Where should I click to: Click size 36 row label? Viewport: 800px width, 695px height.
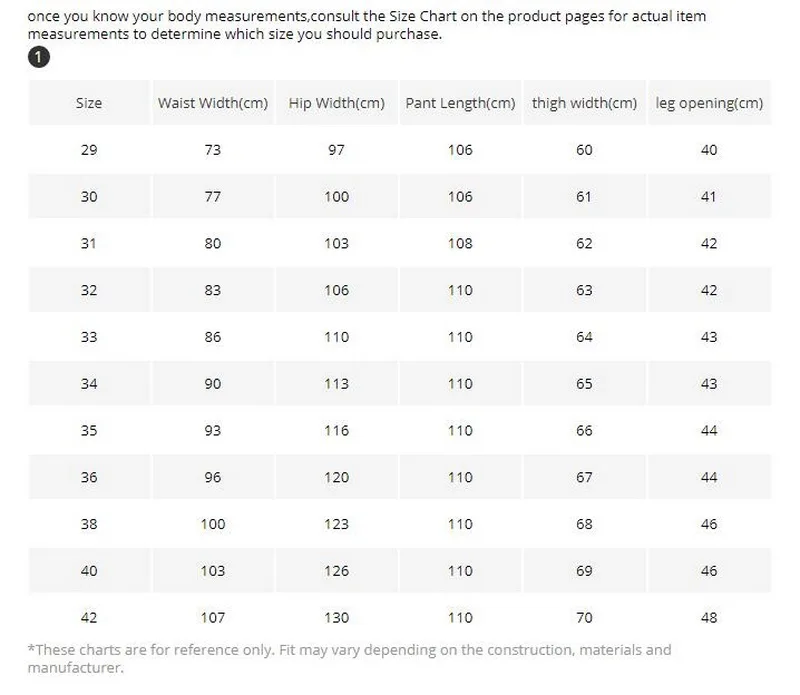89,478
